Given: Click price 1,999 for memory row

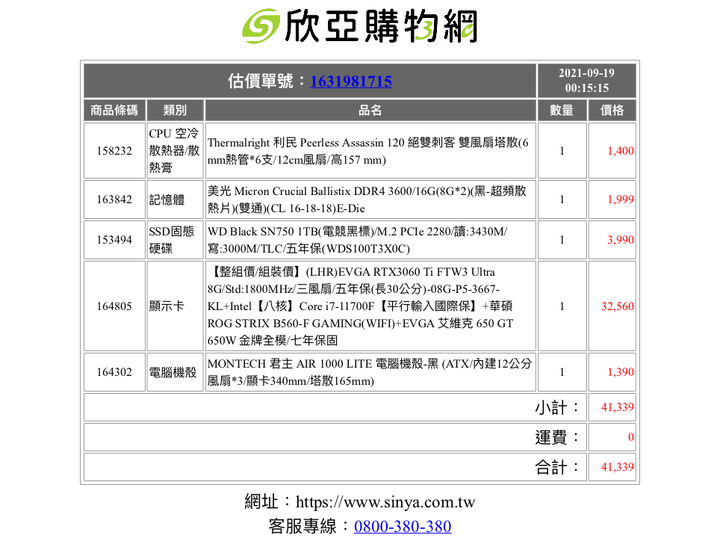Looking at the screenshot, I should pyautogui.click(x=620, y=199).
